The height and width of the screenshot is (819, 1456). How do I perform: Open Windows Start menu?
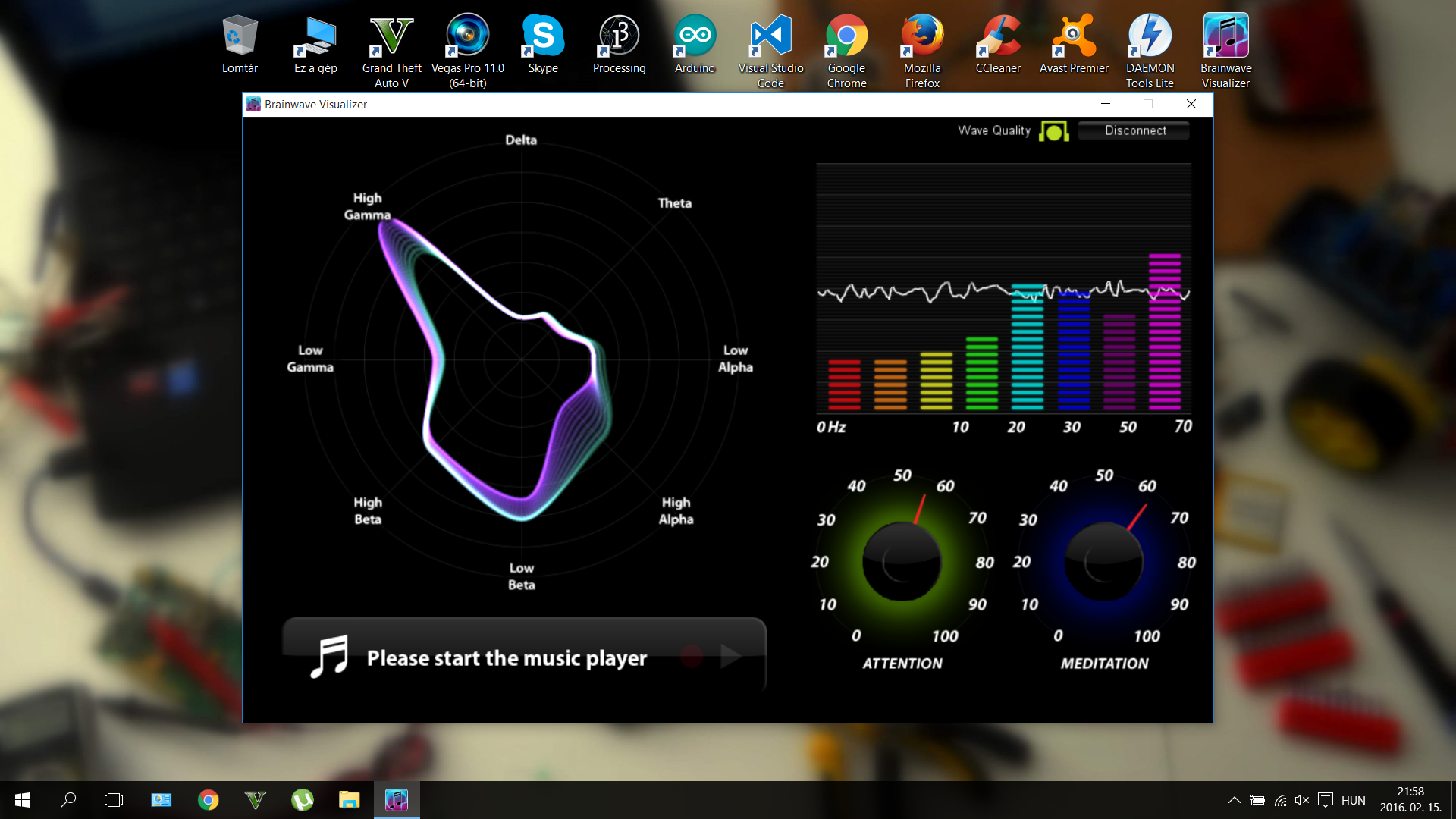pos(23,800)
